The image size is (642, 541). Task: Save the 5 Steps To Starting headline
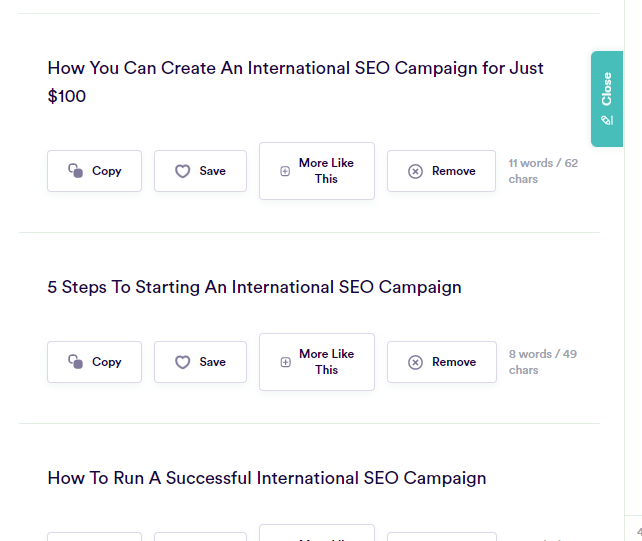pos(200,362)
